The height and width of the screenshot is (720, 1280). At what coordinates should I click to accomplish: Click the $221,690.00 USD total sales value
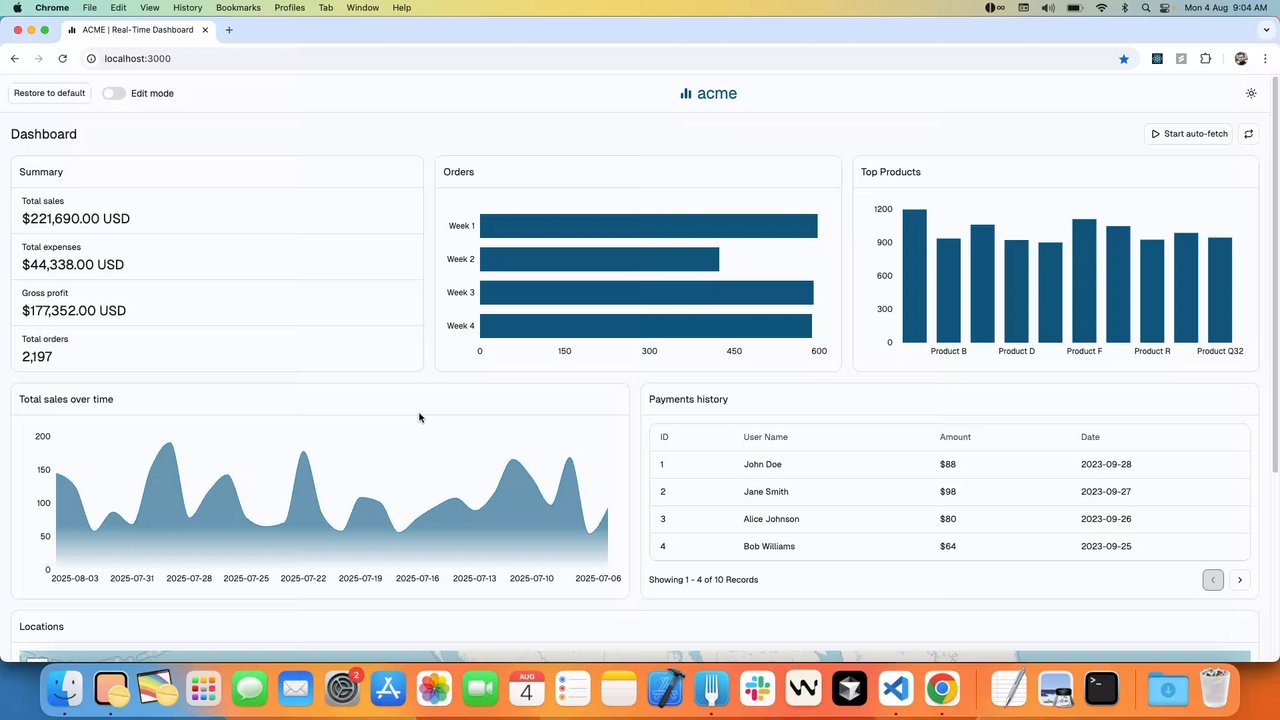[x=76, y=219]
